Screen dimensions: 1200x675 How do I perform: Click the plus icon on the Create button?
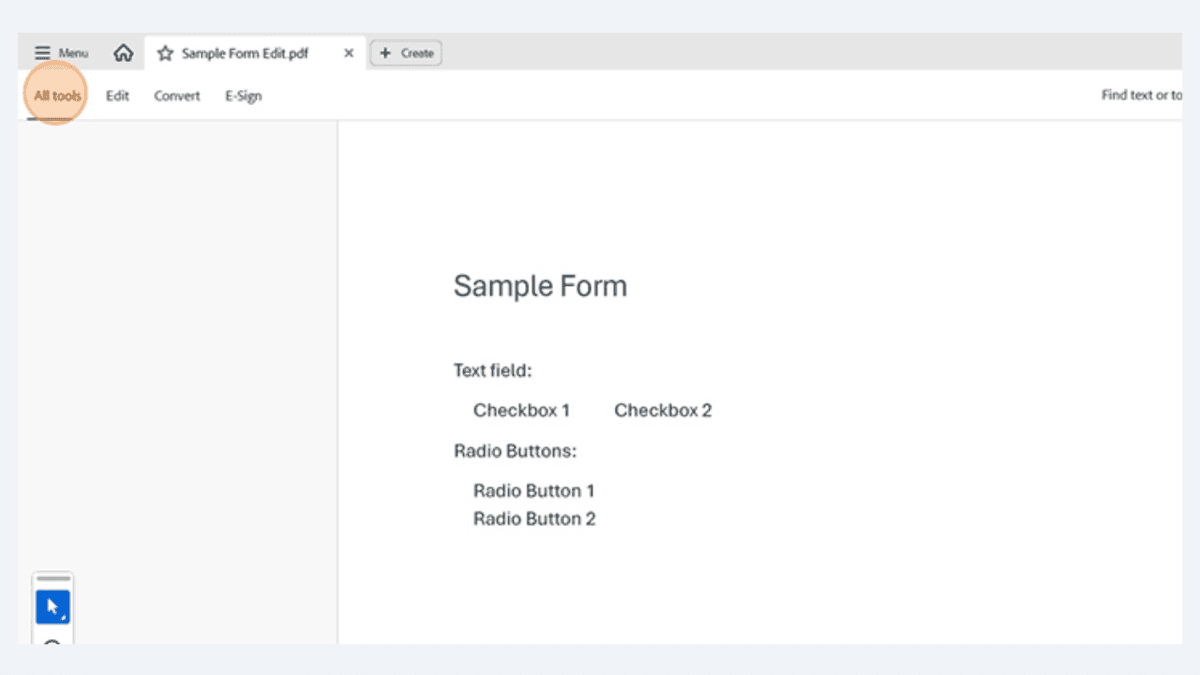(x=386, y=52)
